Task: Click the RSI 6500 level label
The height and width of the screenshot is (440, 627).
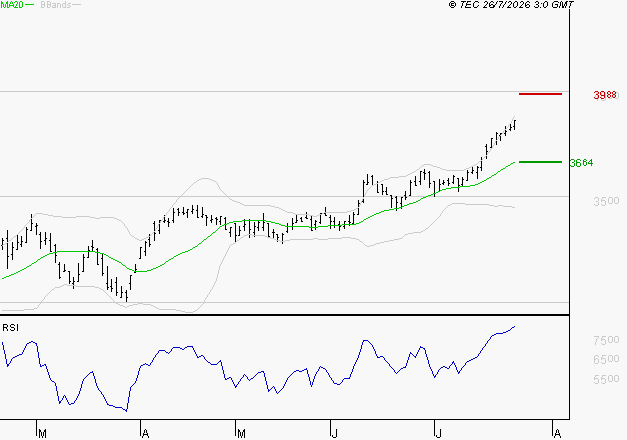Action: pyautogui.click(x=606, y=359)
